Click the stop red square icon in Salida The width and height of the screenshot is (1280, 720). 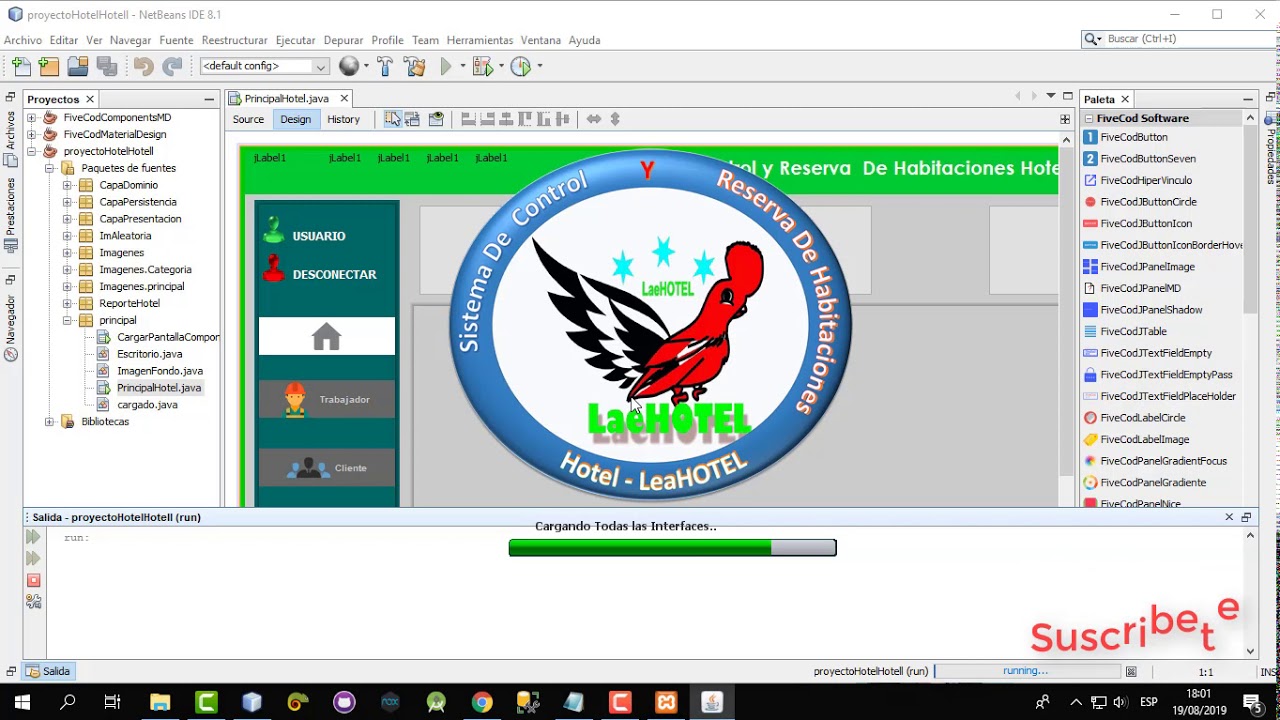tap(34, 580)
